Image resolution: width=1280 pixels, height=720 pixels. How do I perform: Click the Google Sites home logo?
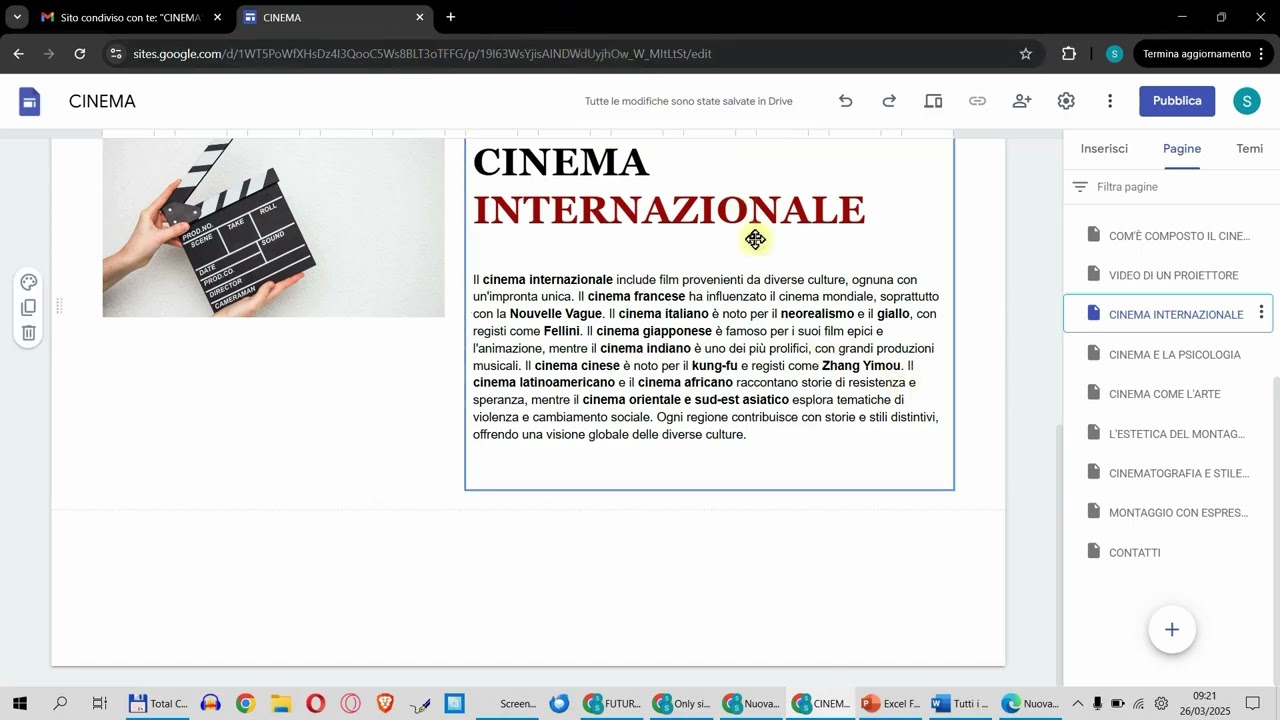30,101
